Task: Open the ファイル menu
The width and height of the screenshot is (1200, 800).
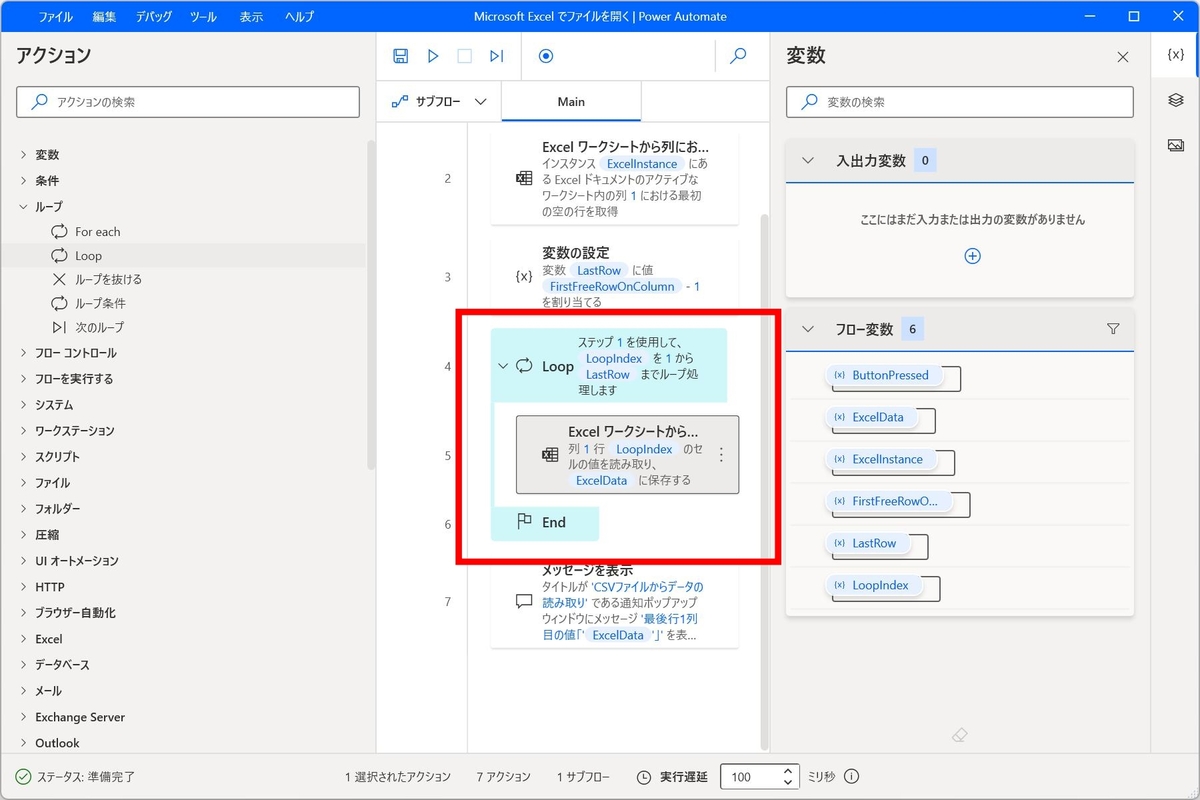Action: point(55,17)
